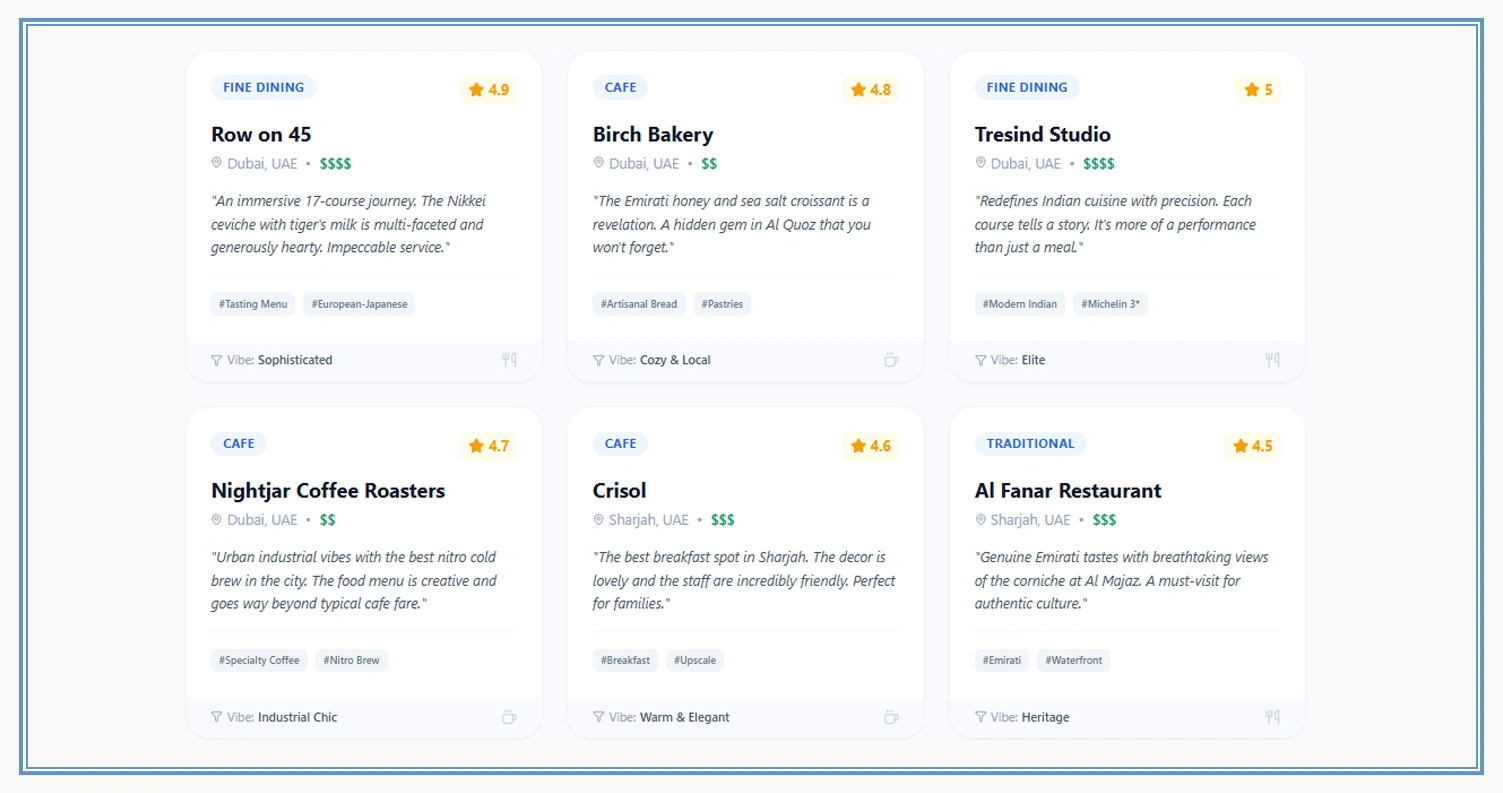Click the coffee cup icon on Birch Bakery card

(x=891, y=361)
